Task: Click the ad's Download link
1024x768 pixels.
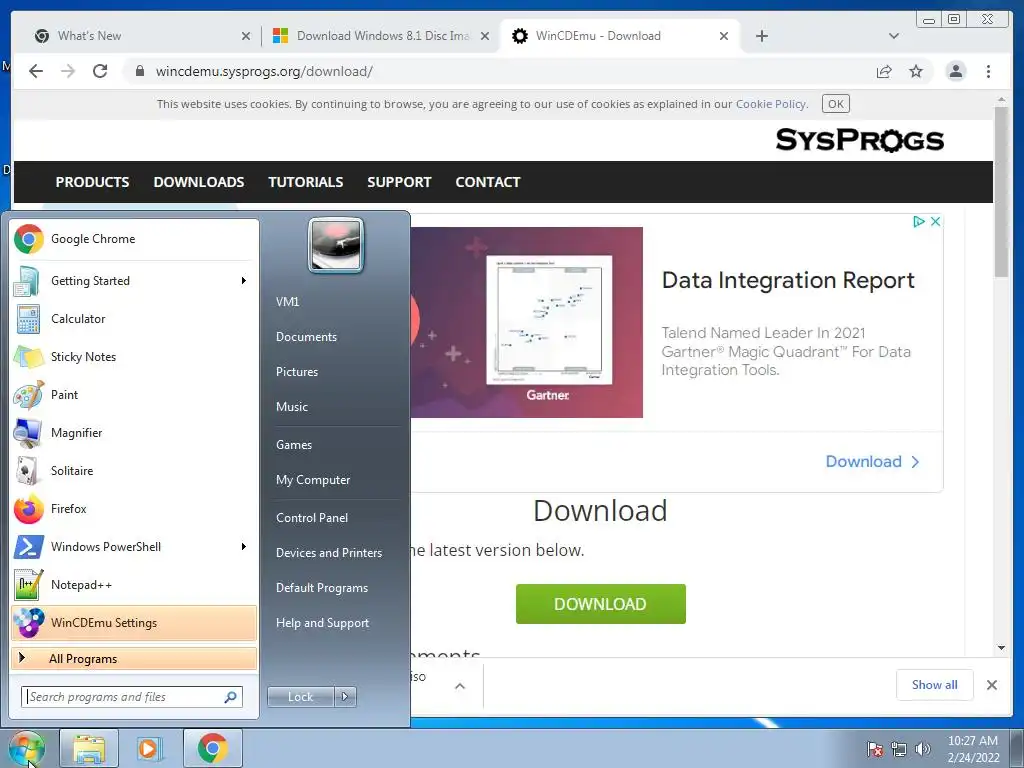Action: tap(872, 462)
